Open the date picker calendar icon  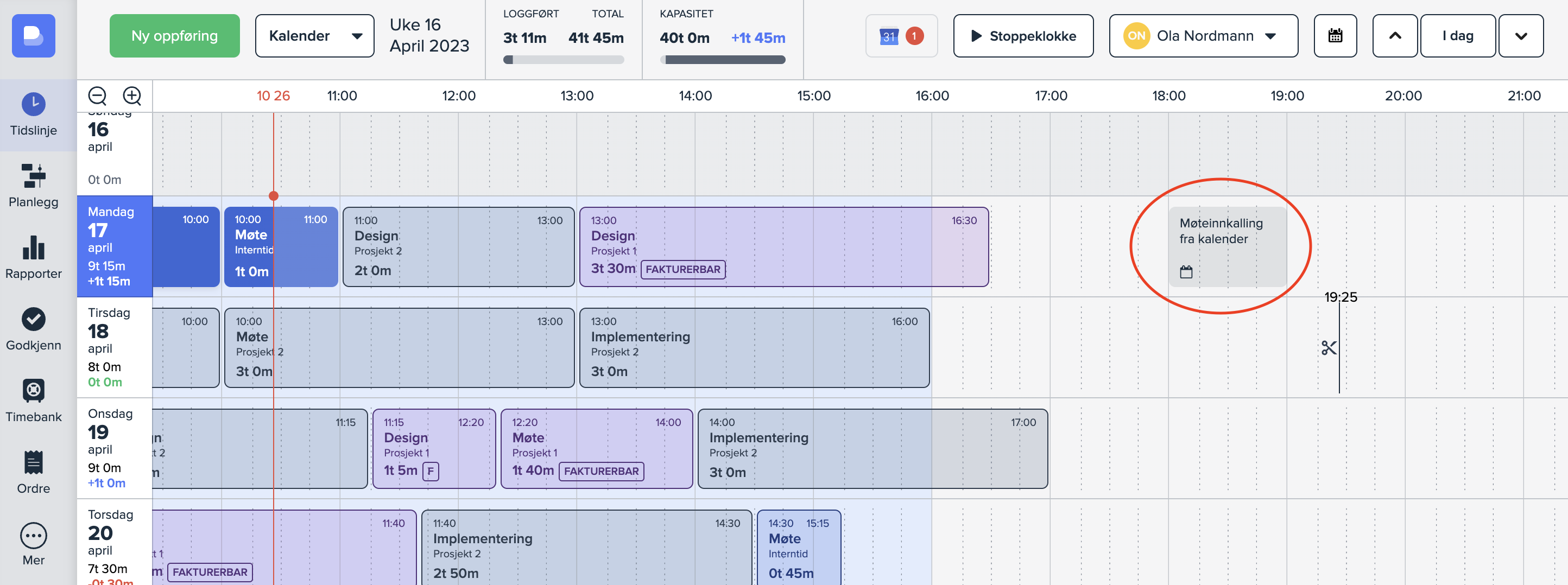coord(1335,36)
